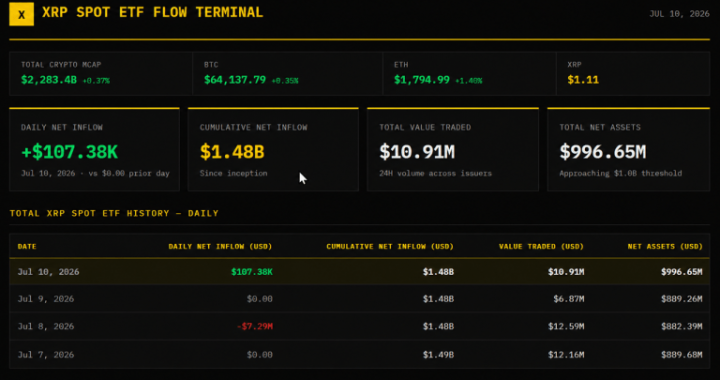Screen dimensions: 720x380
Task: Sort by Net Assets (USD) column
Action: coord(665,246)
